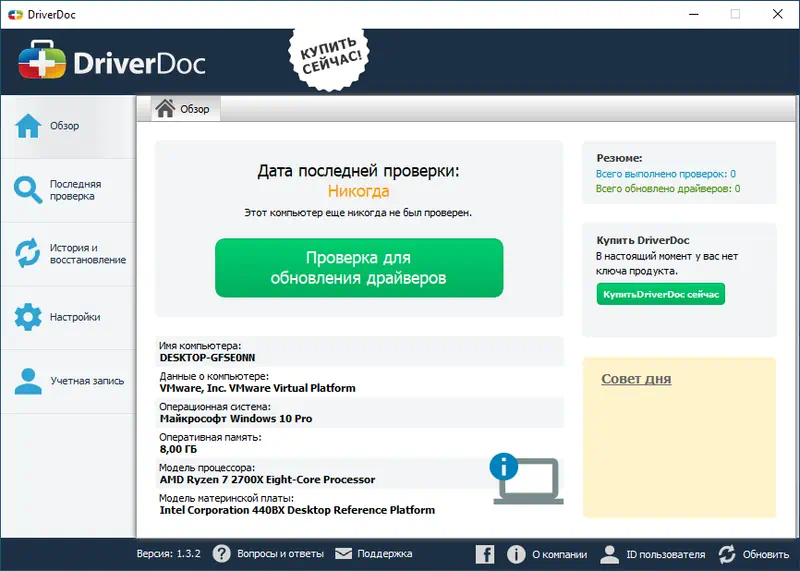Image resolution: width=800 pixels, height=571 pixels.
Task: Click the Дата последней проверки: heading
Action: (358, 170)
